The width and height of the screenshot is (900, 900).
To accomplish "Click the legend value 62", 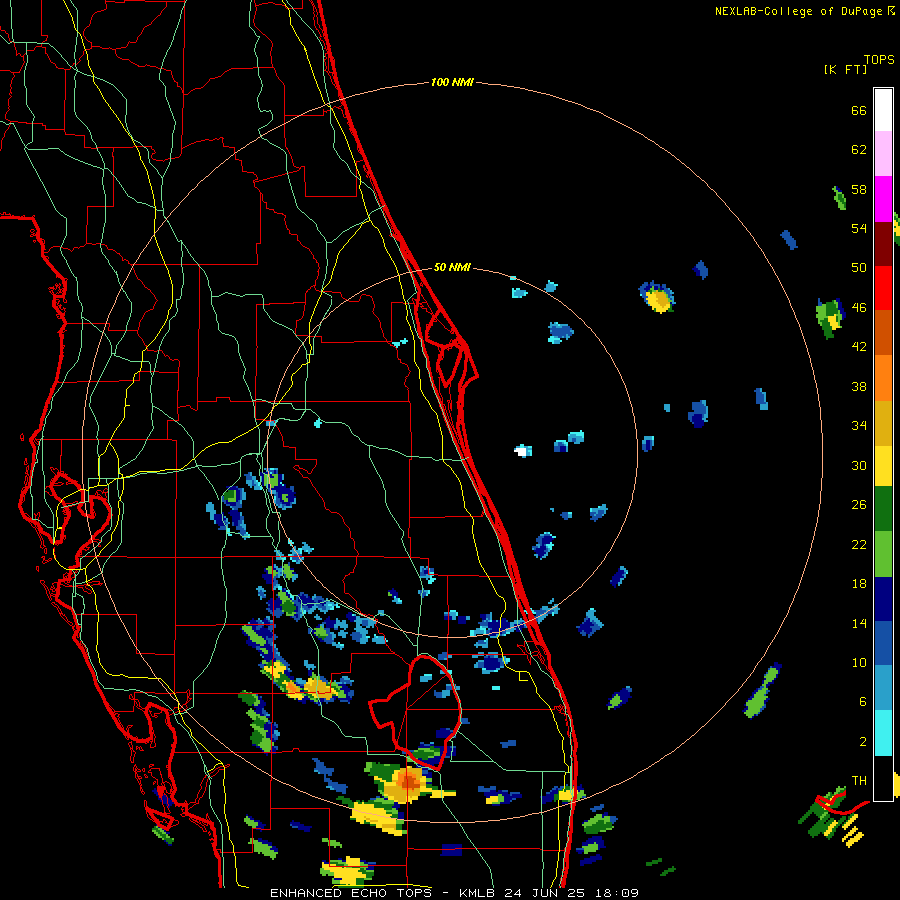I will (x=859, y=150).
